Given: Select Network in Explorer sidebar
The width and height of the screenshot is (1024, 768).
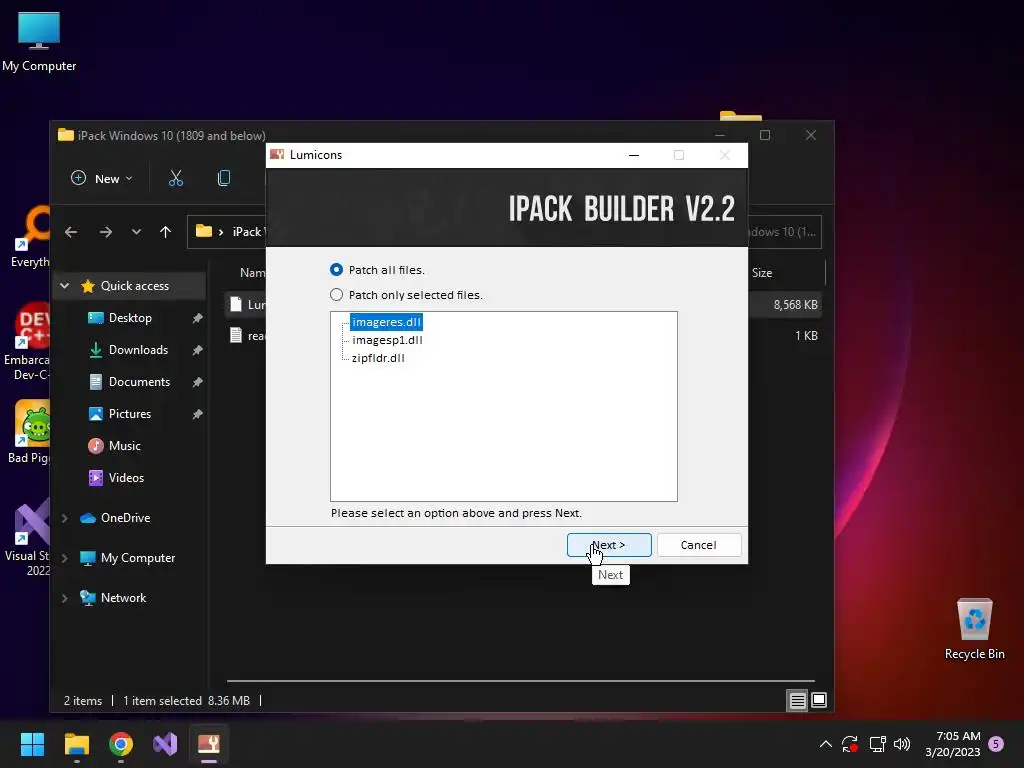Looking at the screenshot, I should tap(123, 598).
